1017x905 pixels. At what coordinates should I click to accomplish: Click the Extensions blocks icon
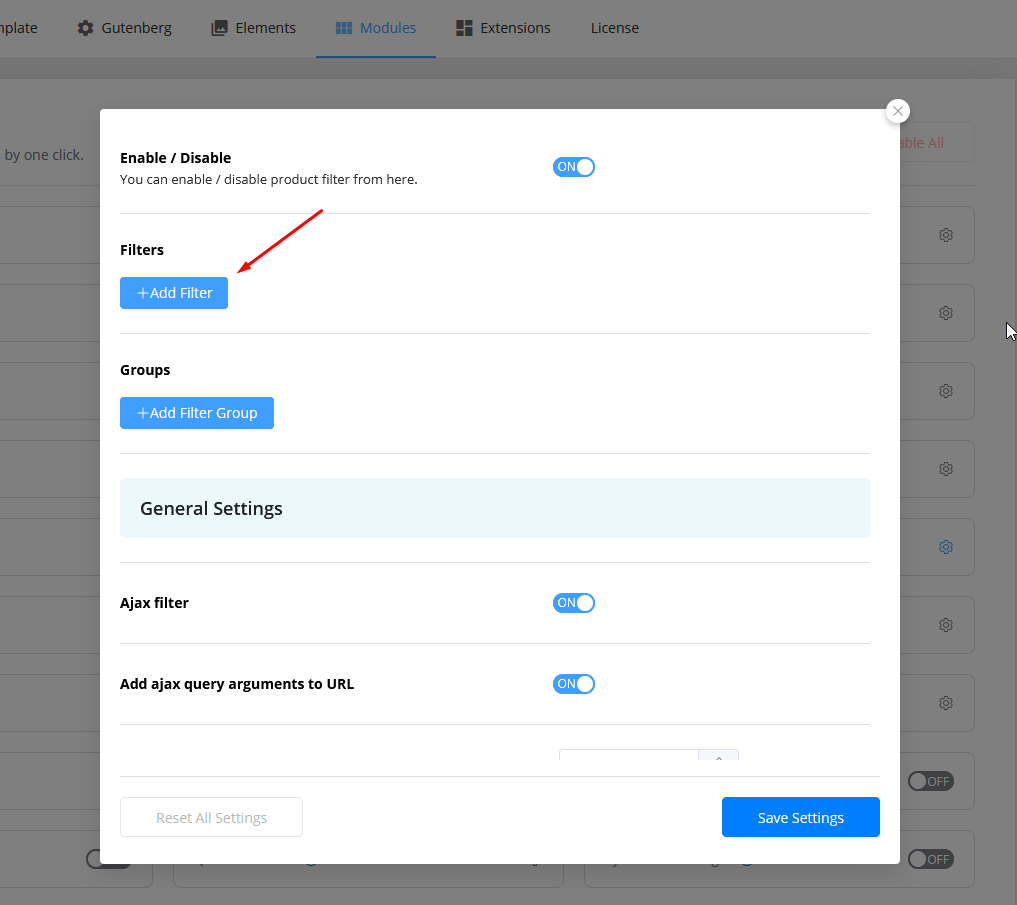[x=464, y=28]
